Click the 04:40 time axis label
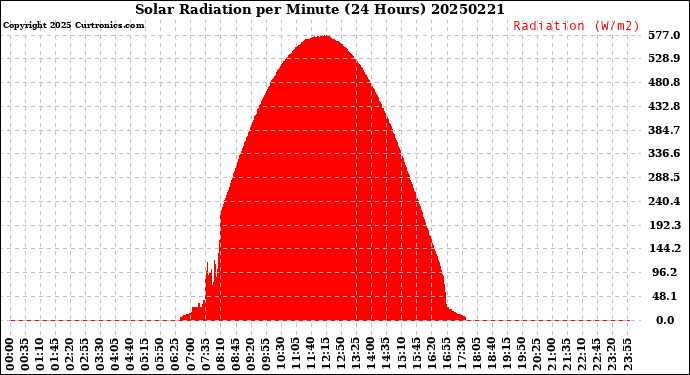 pyautogui.click(x=130, y=355)
